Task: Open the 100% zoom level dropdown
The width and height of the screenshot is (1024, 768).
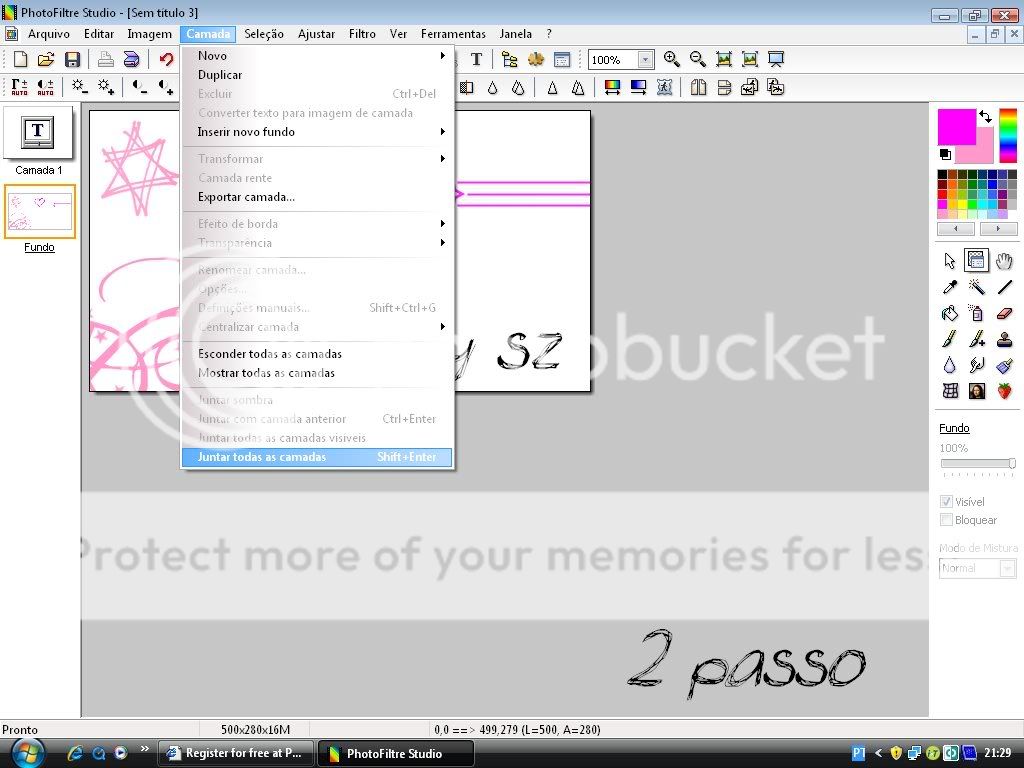Action: tap(645, 60)
